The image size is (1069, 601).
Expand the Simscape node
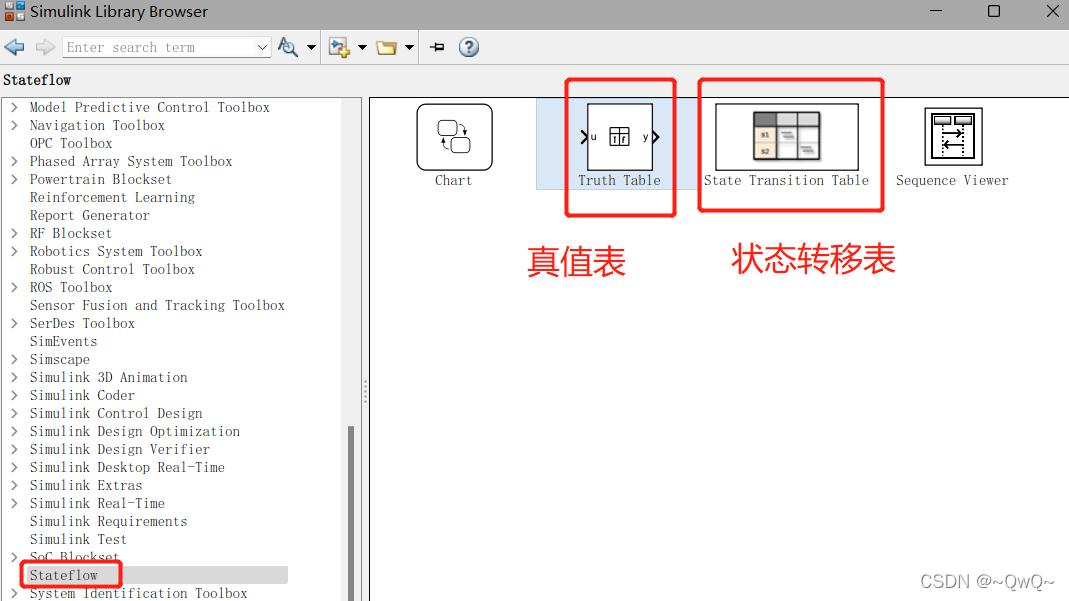[x=14, y=359]
